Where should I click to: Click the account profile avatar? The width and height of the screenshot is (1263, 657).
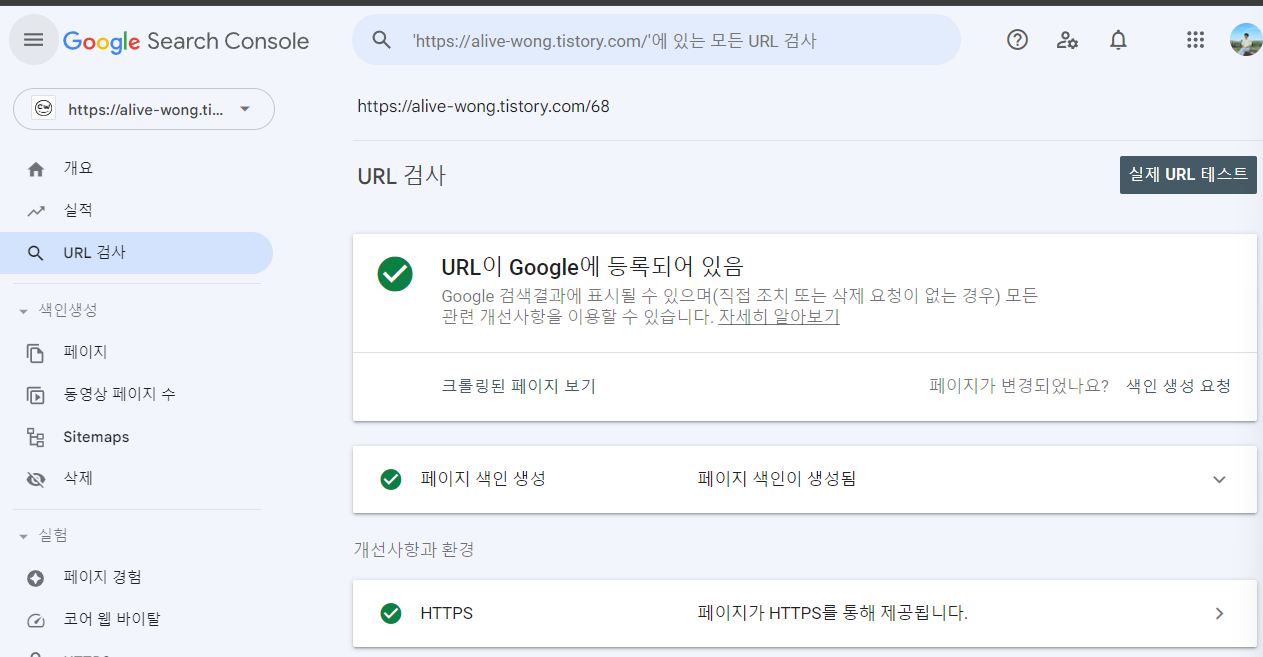(x=1245, y=40)
